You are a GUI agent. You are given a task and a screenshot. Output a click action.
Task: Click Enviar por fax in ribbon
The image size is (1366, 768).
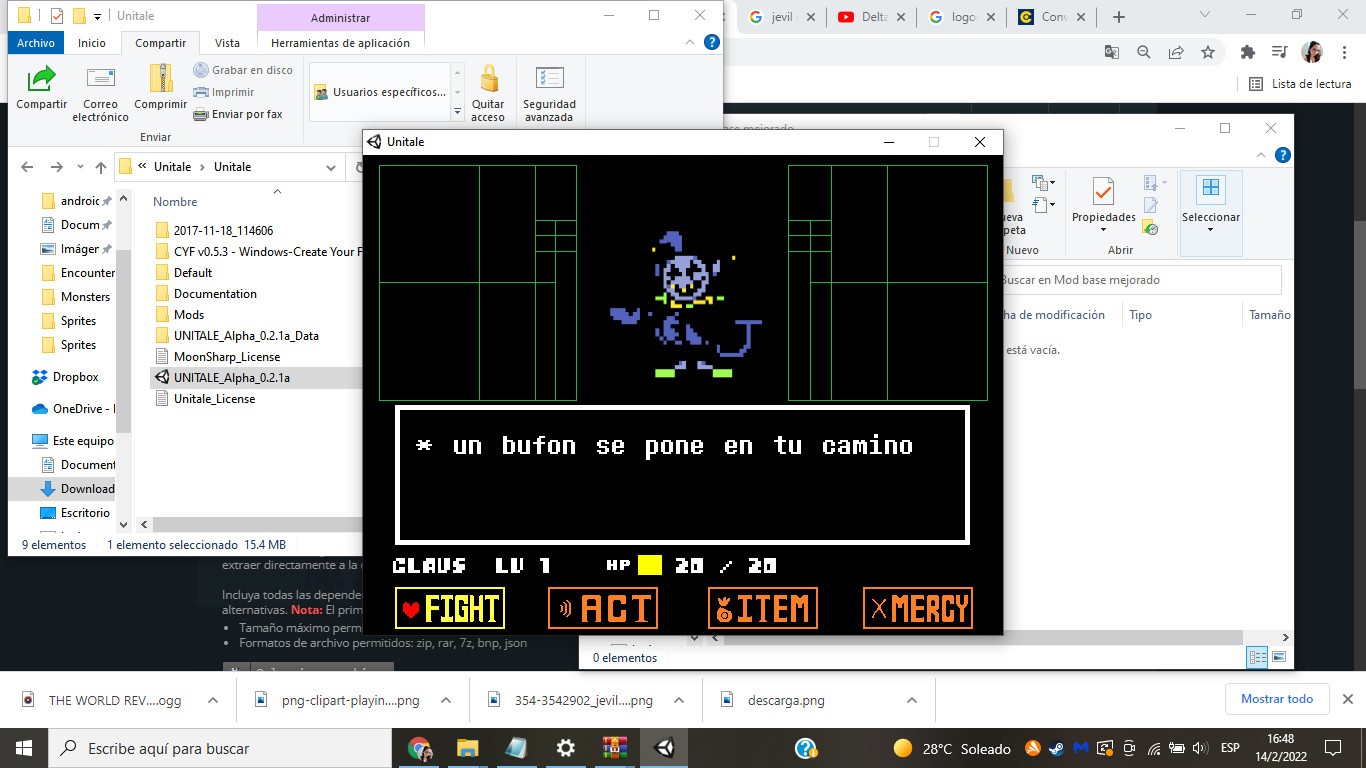pyautogui.click(x=238, y=114)
